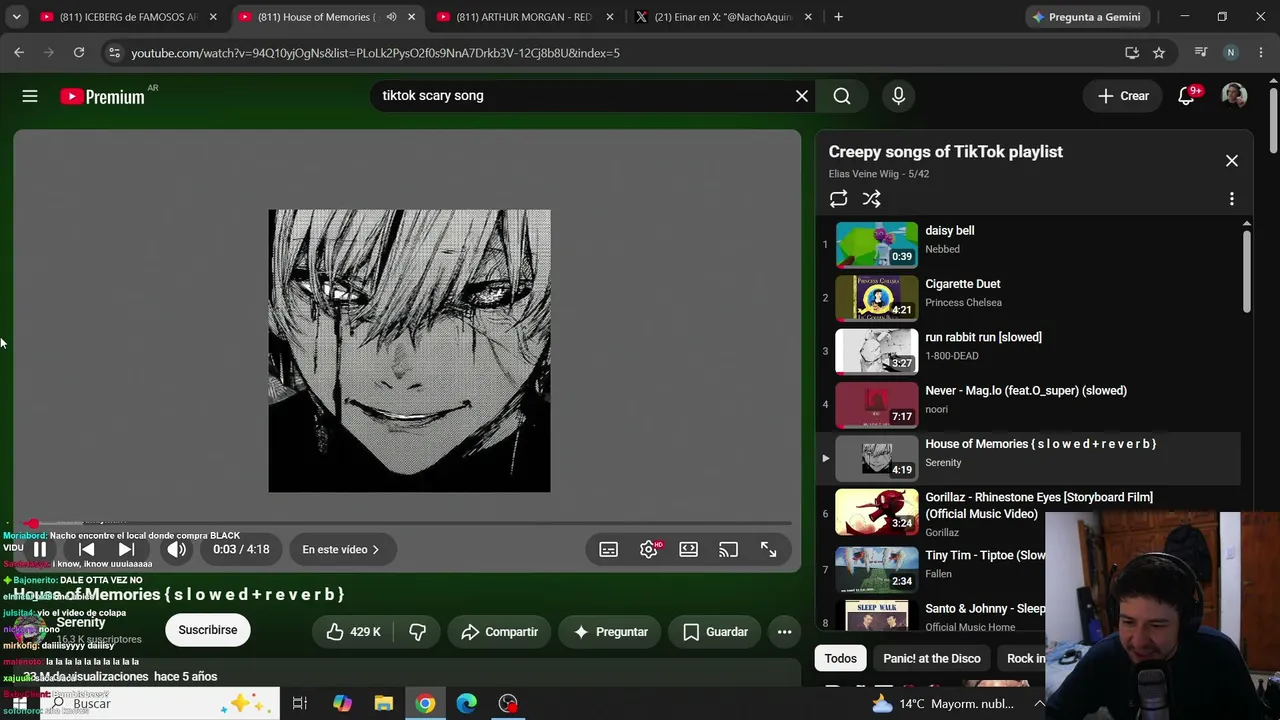Skip to the next video
Image resolution: width=1280 pixels, height=720 pixels.
(x=126, y=549)
